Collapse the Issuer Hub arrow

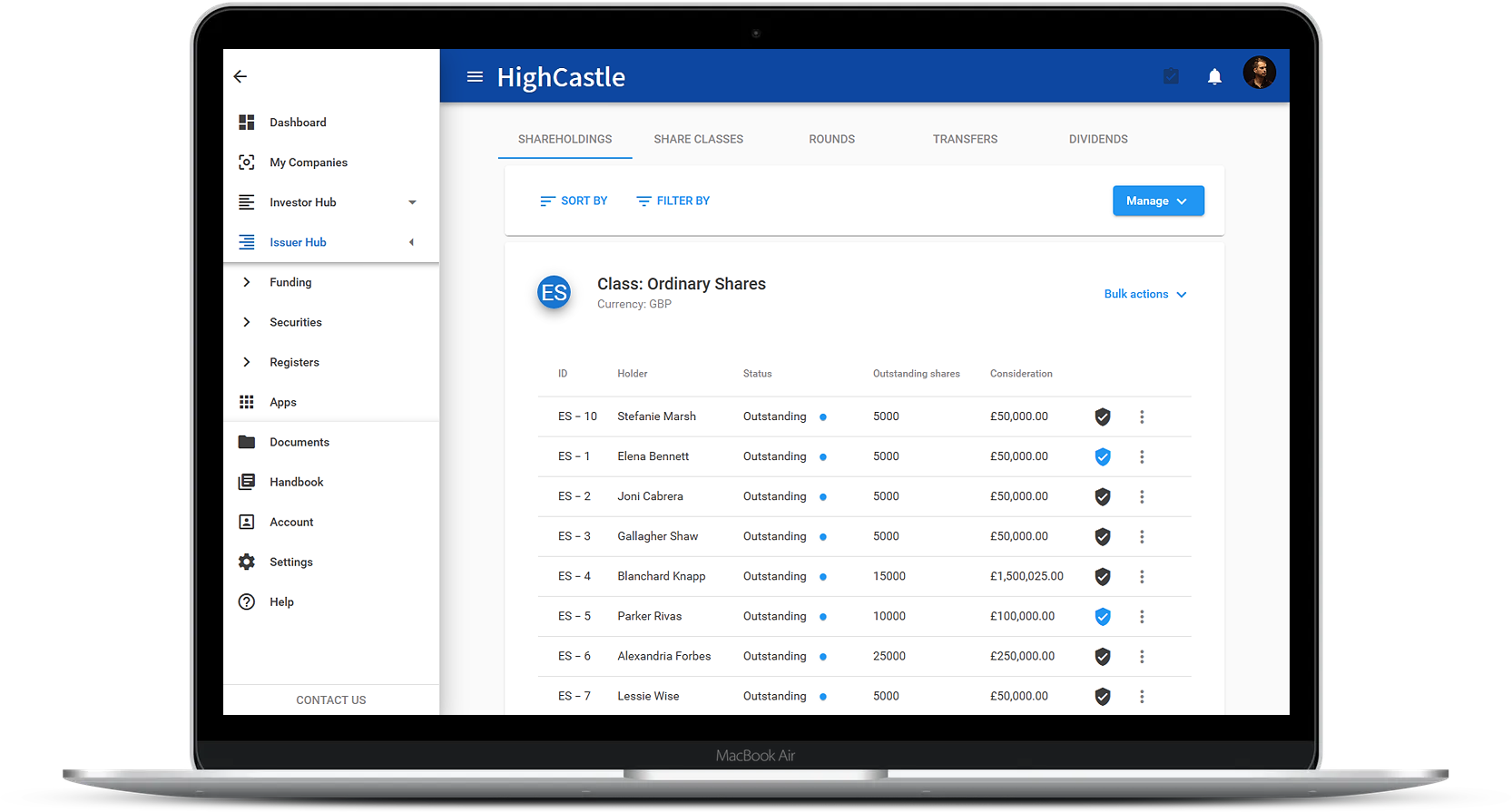[x=411, y=242]
